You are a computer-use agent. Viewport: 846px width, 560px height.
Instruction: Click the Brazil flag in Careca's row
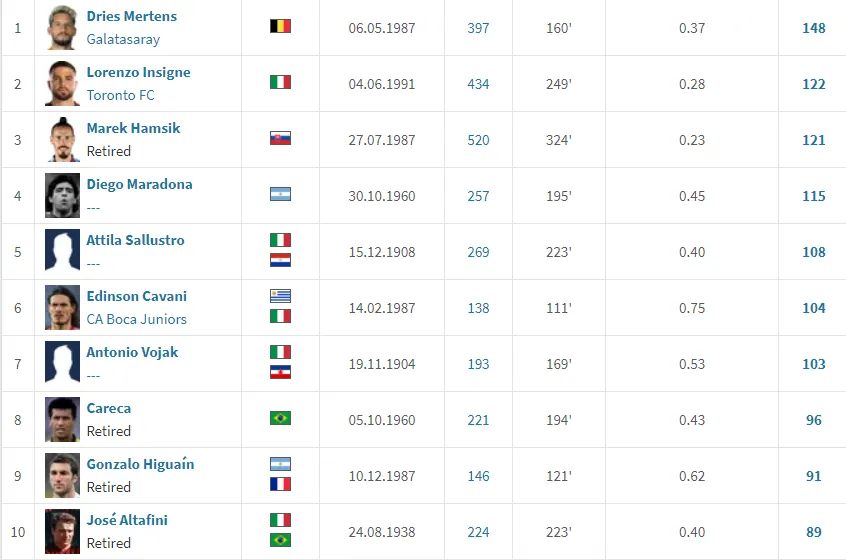pos(280,419)
